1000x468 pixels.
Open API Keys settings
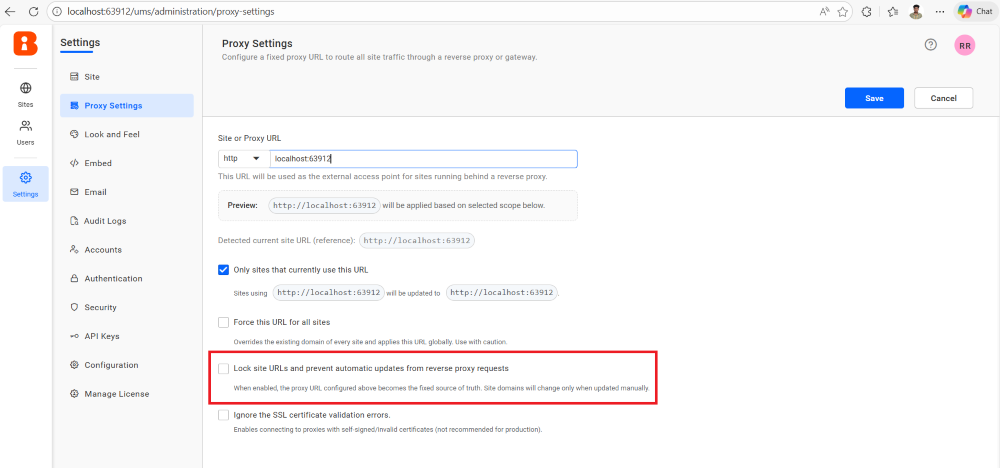(126, 336)
